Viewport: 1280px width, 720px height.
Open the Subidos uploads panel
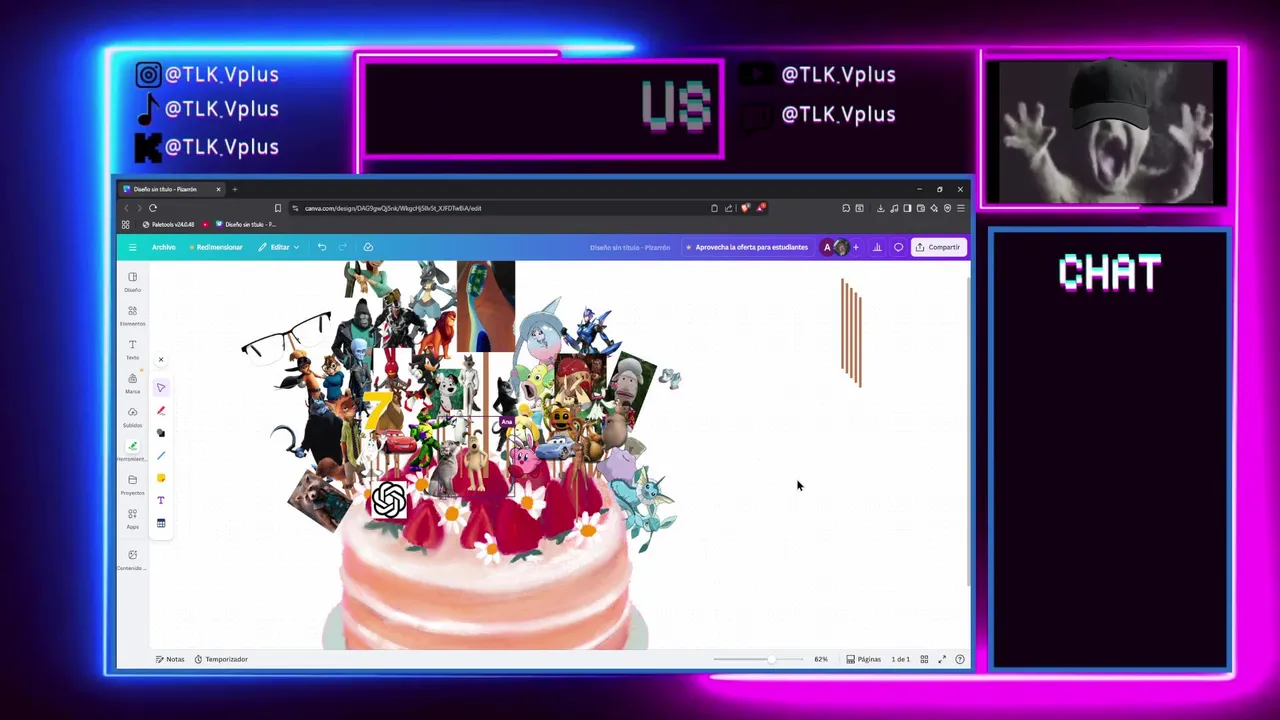[x=132, y=416]
